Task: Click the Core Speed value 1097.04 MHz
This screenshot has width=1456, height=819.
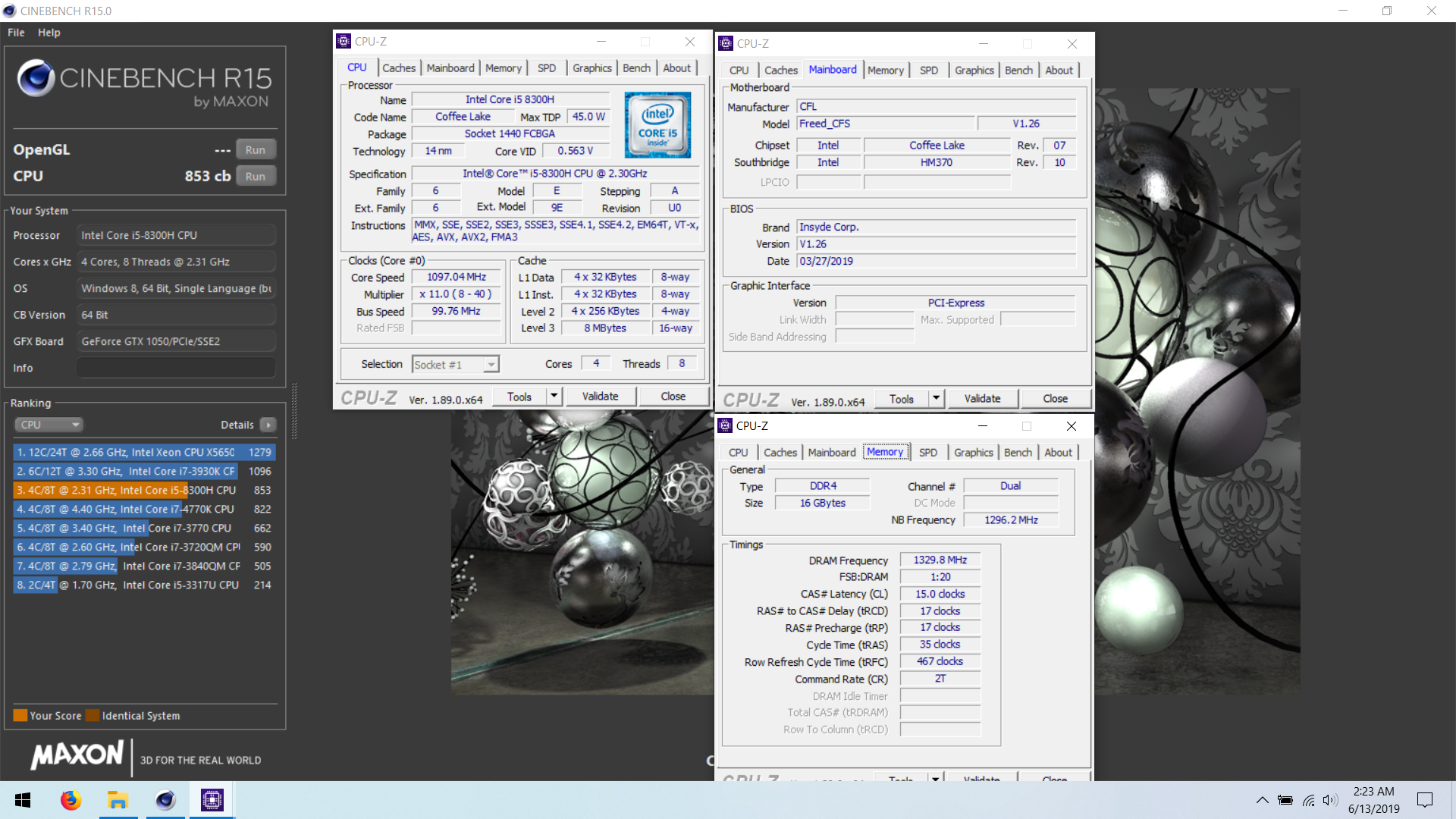Action: pos(456,277)
